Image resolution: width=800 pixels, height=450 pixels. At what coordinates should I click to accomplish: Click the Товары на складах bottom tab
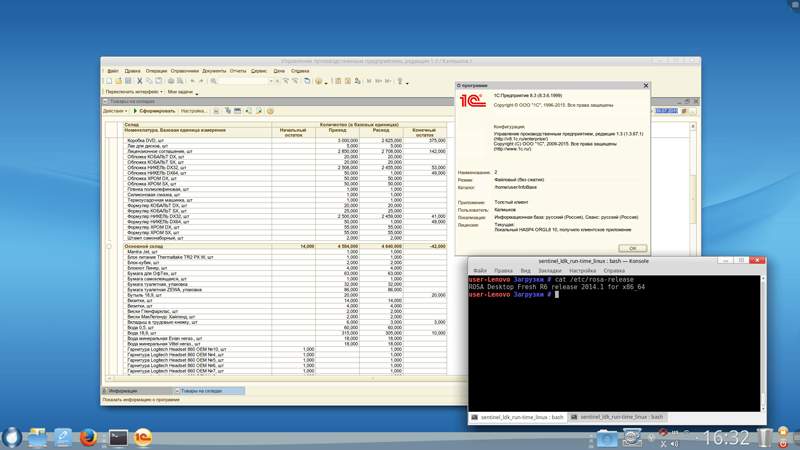(209, 391)
